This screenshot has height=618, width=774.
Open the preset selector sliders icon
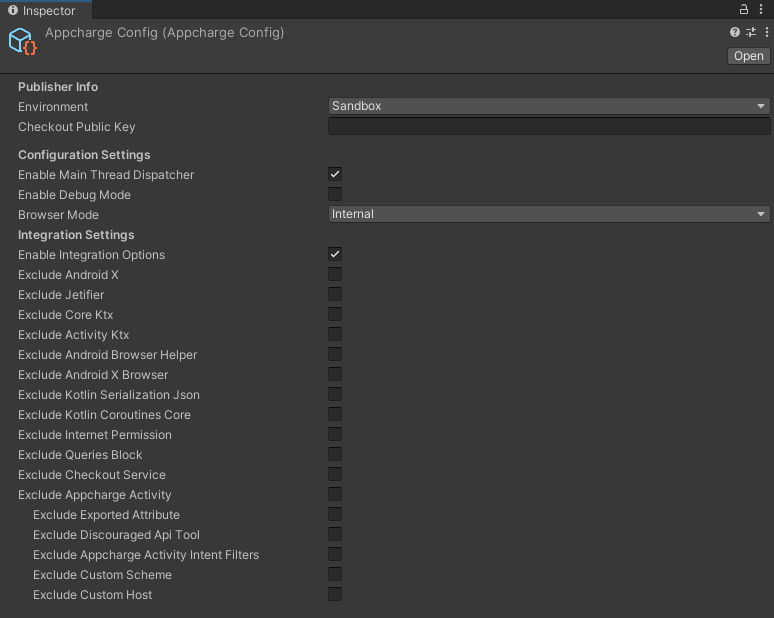751,32
